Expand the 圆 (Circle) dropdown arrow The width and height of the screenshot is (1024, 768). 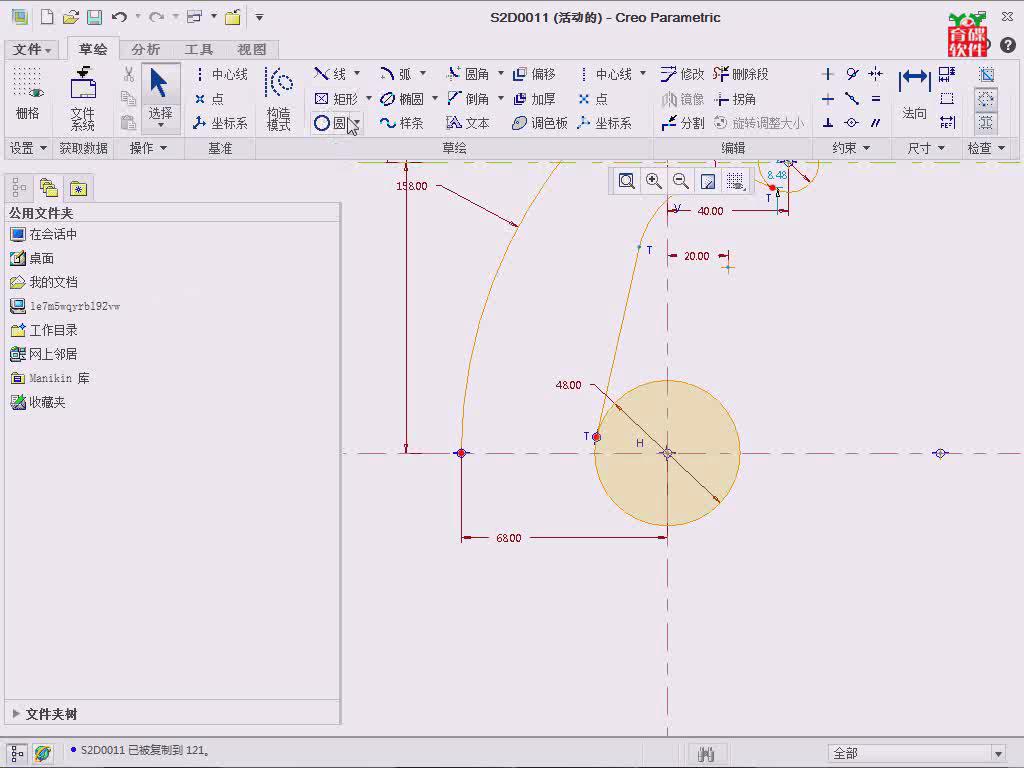point(357,123)
